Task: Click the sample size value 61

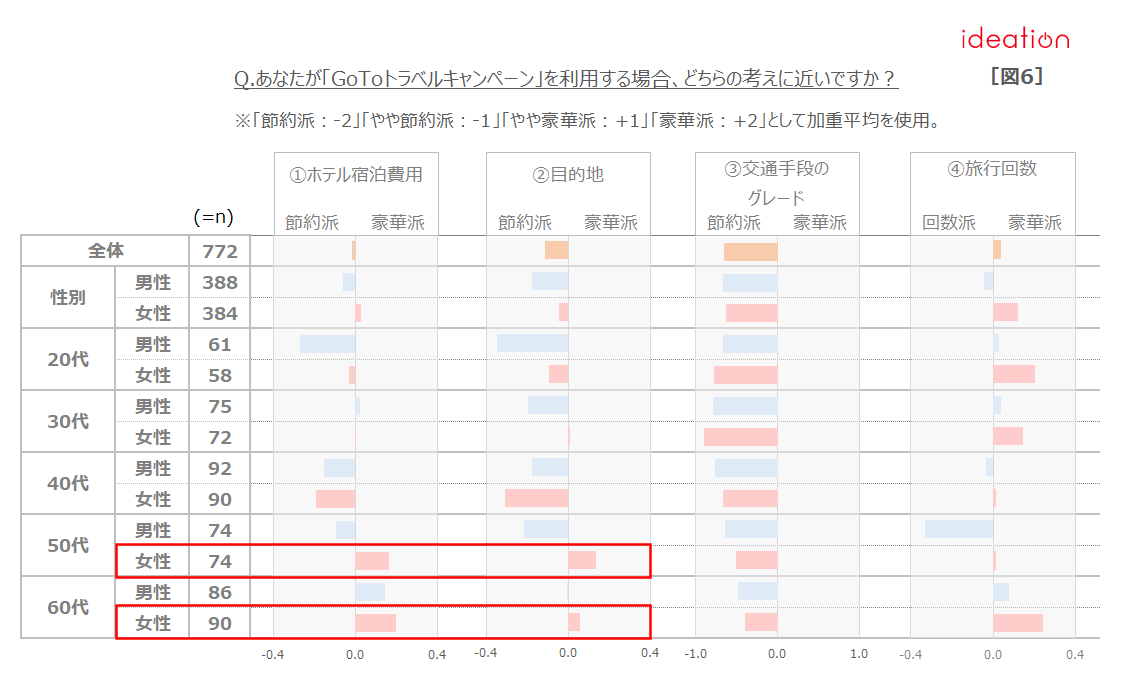Action: click(219, 345)
